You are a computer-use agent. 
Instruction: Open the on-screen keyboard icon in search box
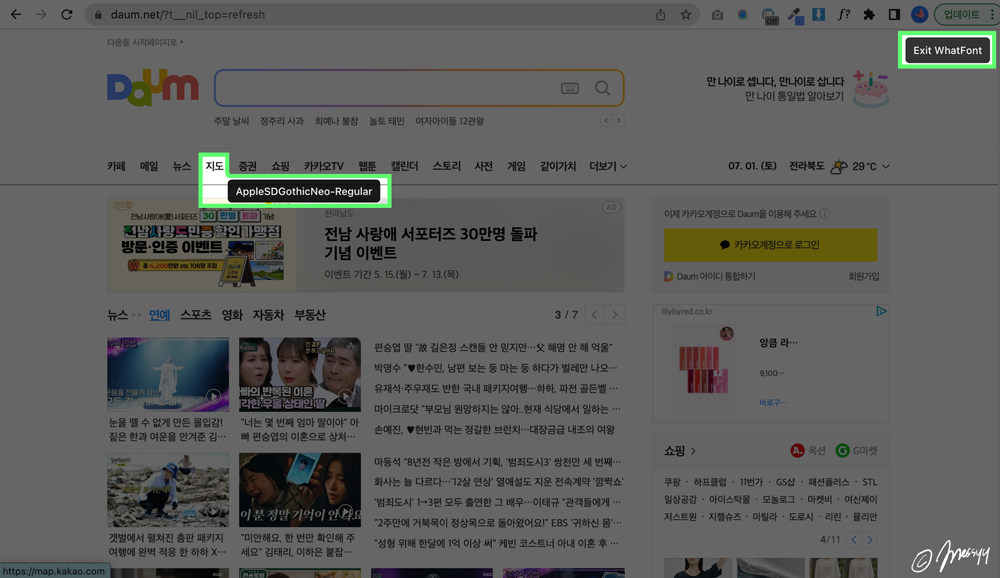pos(570,88)
